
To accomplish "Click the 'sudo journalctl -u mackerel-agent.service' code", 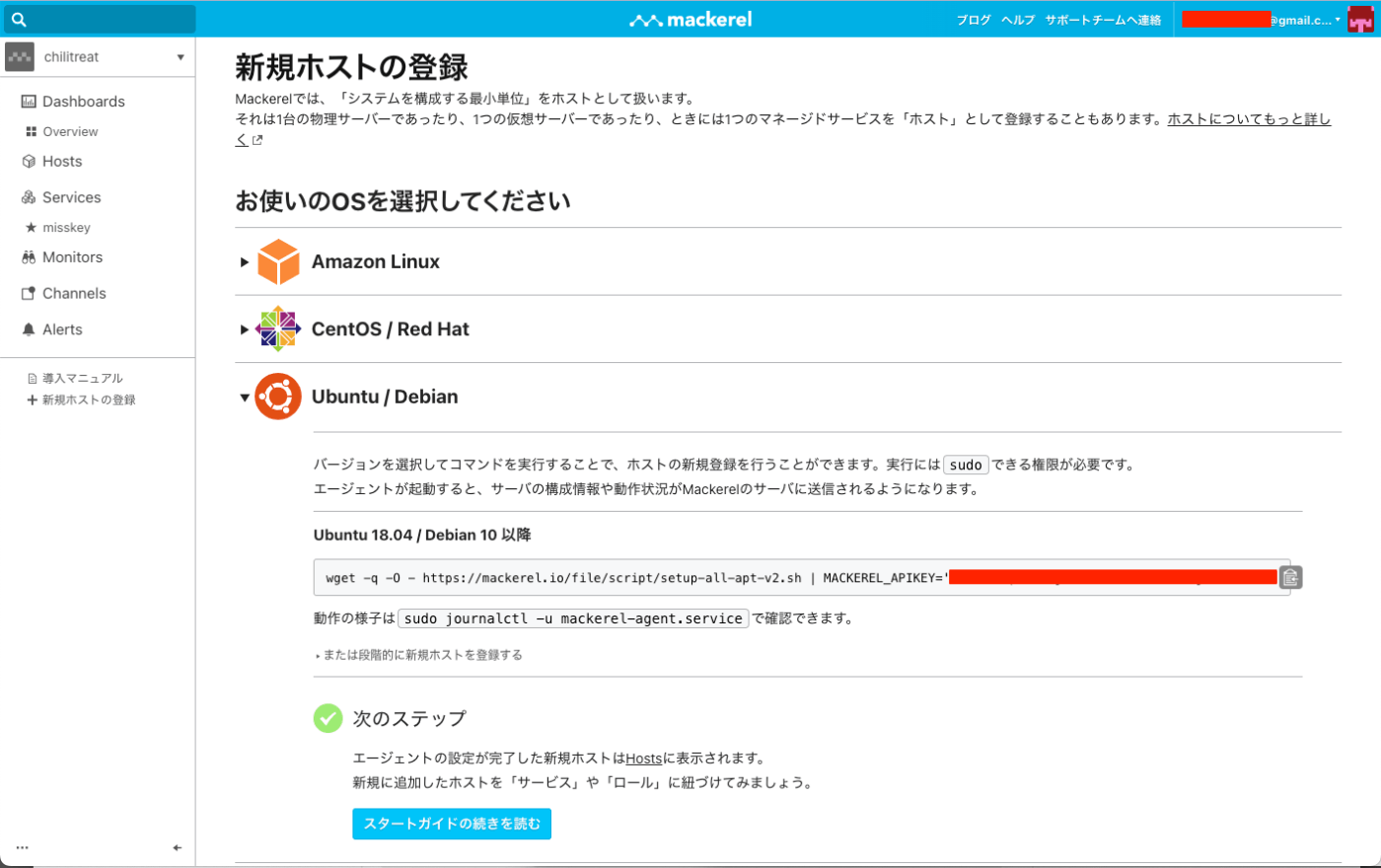I will pos(573,618).
